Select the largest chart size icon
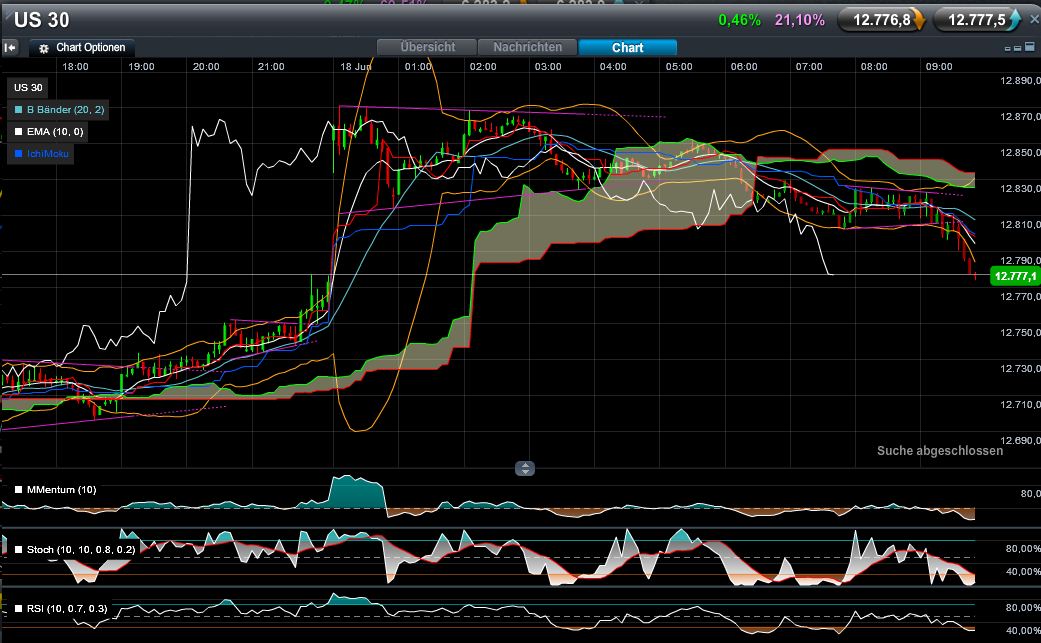Image resolution: width=1041 pixels, height=643 pixels. pyautogui.click(x=1030, y=46)
